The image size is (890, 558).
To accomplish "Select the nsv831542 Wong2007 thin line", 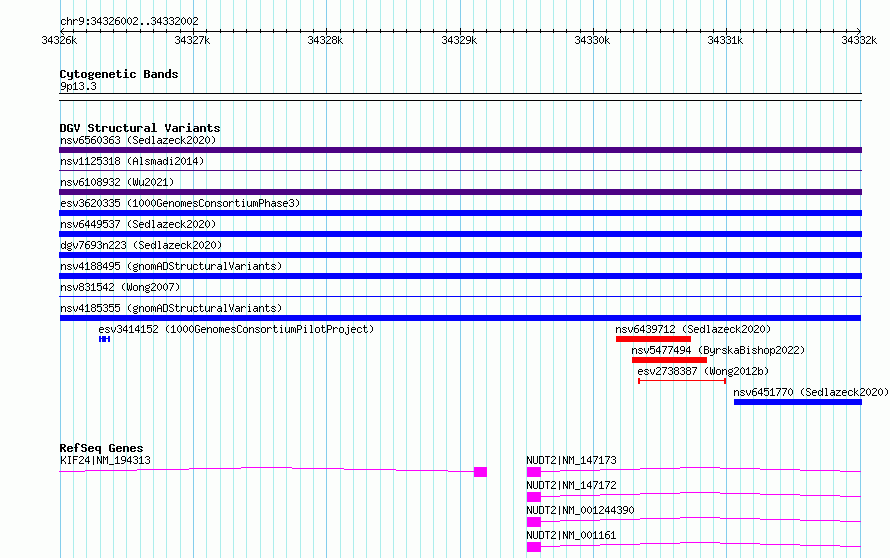I will click(x=460, y=296).
